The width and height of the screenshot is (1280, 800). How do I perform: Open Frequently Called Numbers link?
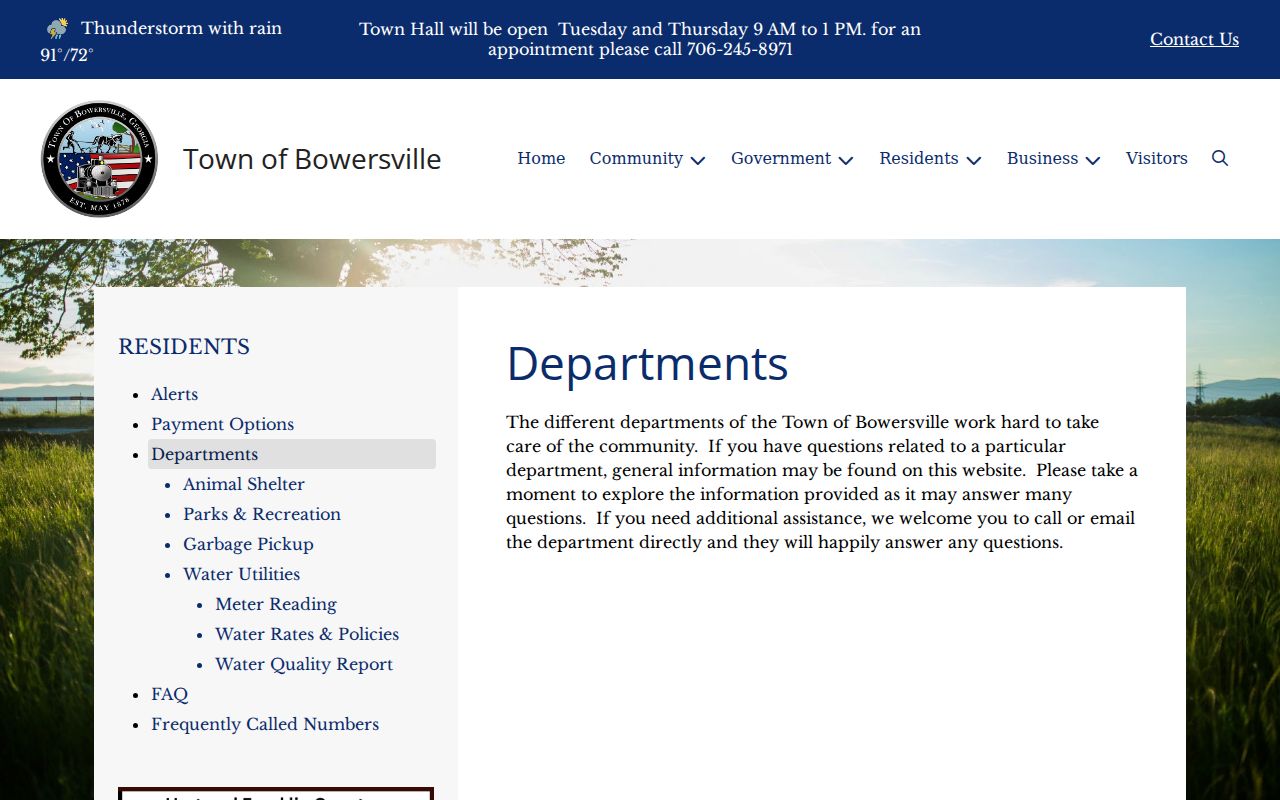265,724
